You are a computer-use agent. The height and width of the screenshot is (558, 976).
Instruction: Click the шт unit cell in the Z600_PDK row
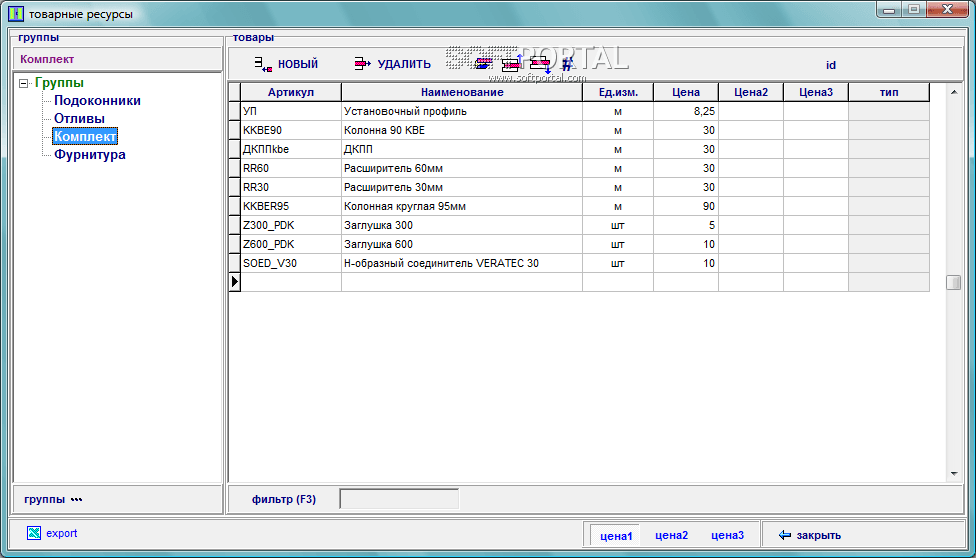pyautogui.click(x=618, y=244)
